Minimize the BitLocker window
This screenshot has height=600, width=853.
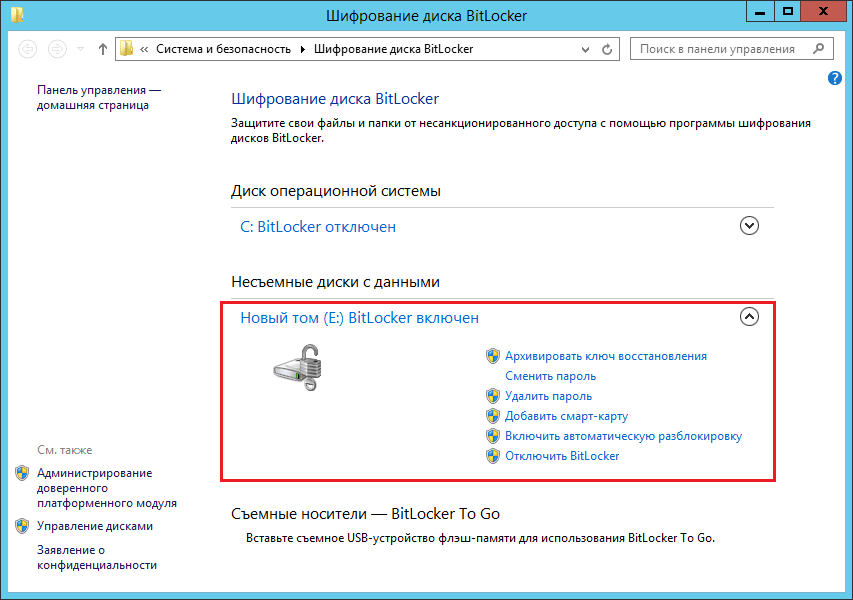(x=760, y=11)
